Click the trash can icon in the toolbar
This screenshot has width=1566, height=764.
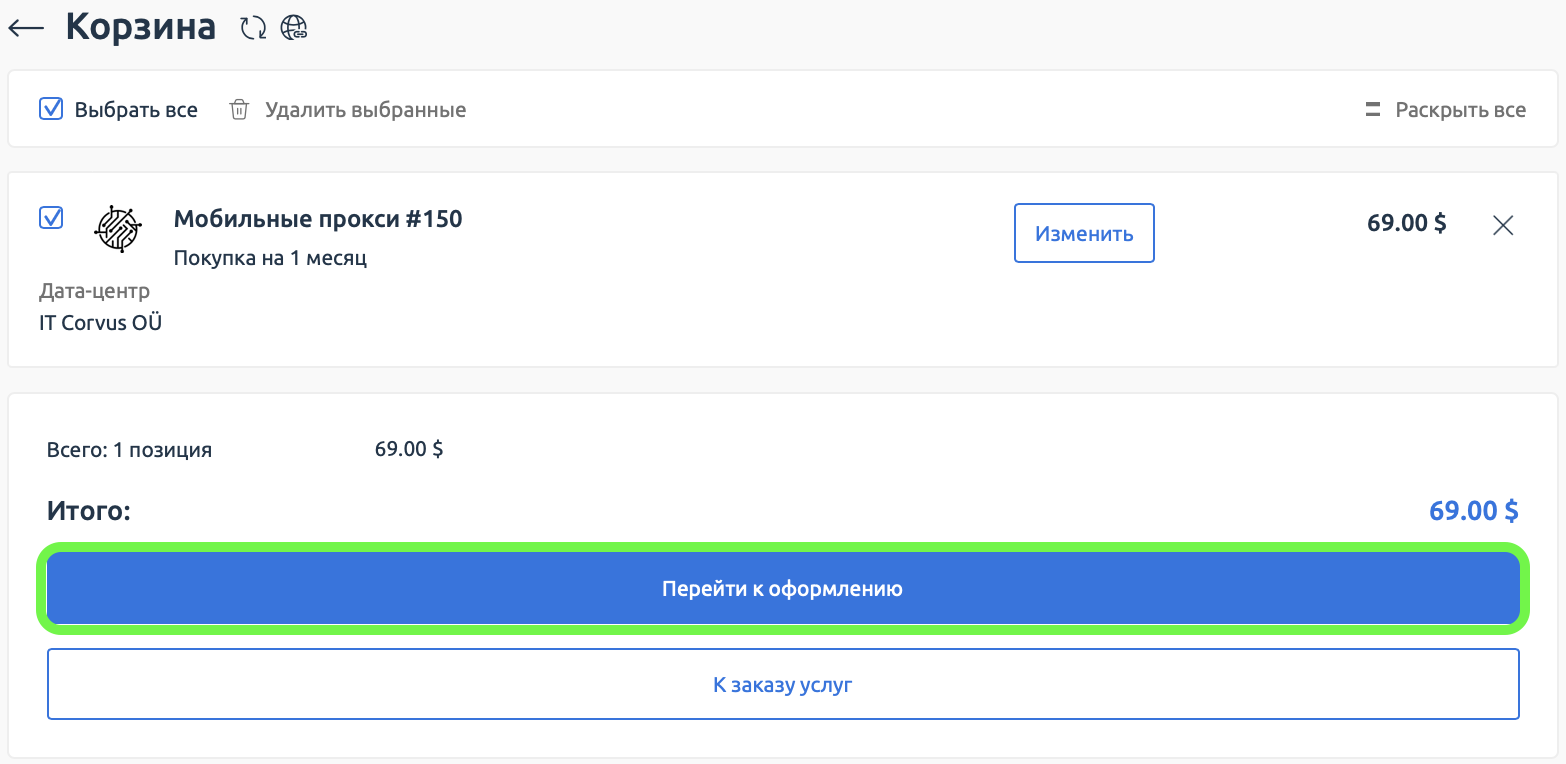click(x=239, y=110)
